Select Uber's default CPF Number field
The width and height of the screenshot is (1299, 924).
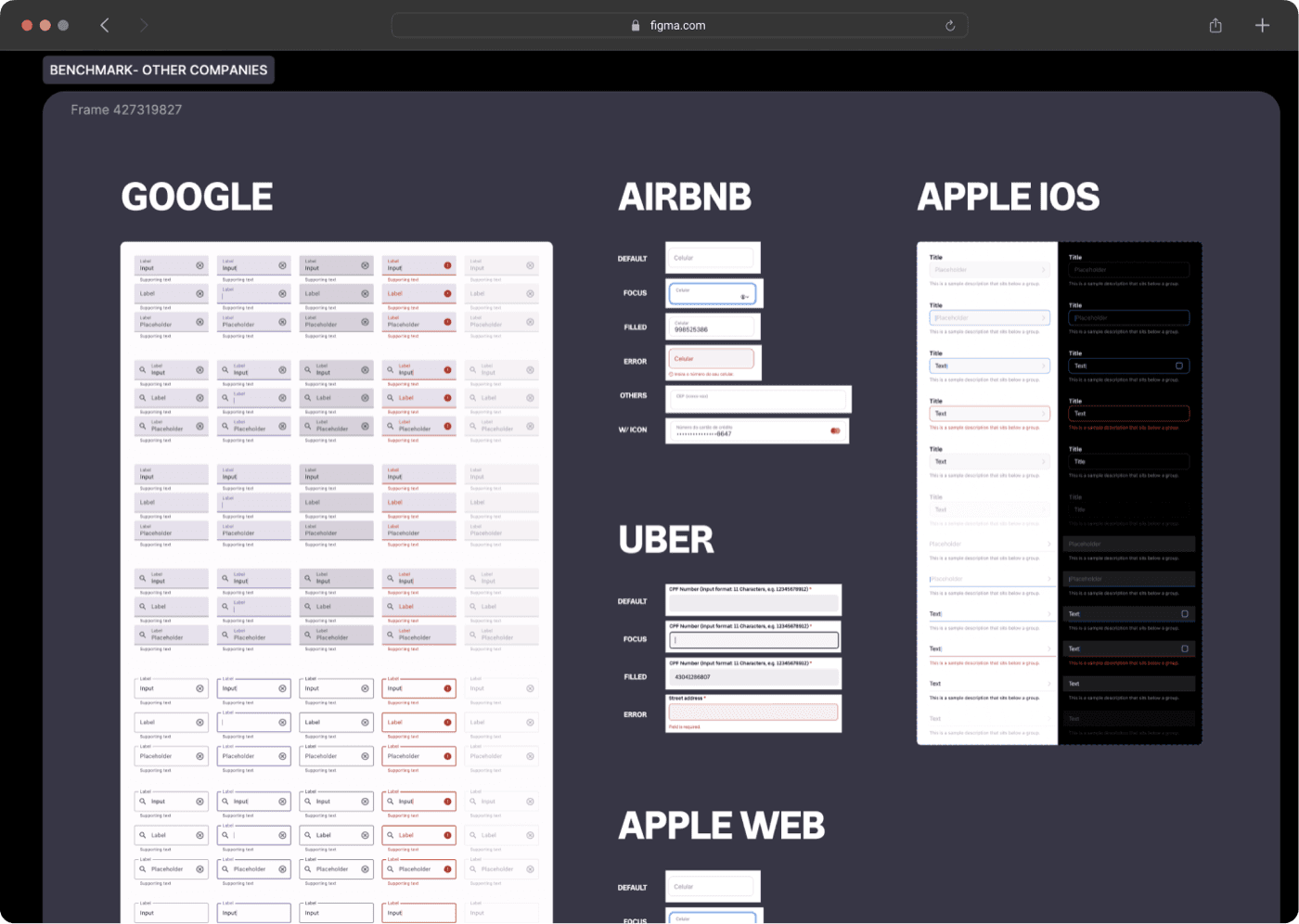(x=753, y=603)
